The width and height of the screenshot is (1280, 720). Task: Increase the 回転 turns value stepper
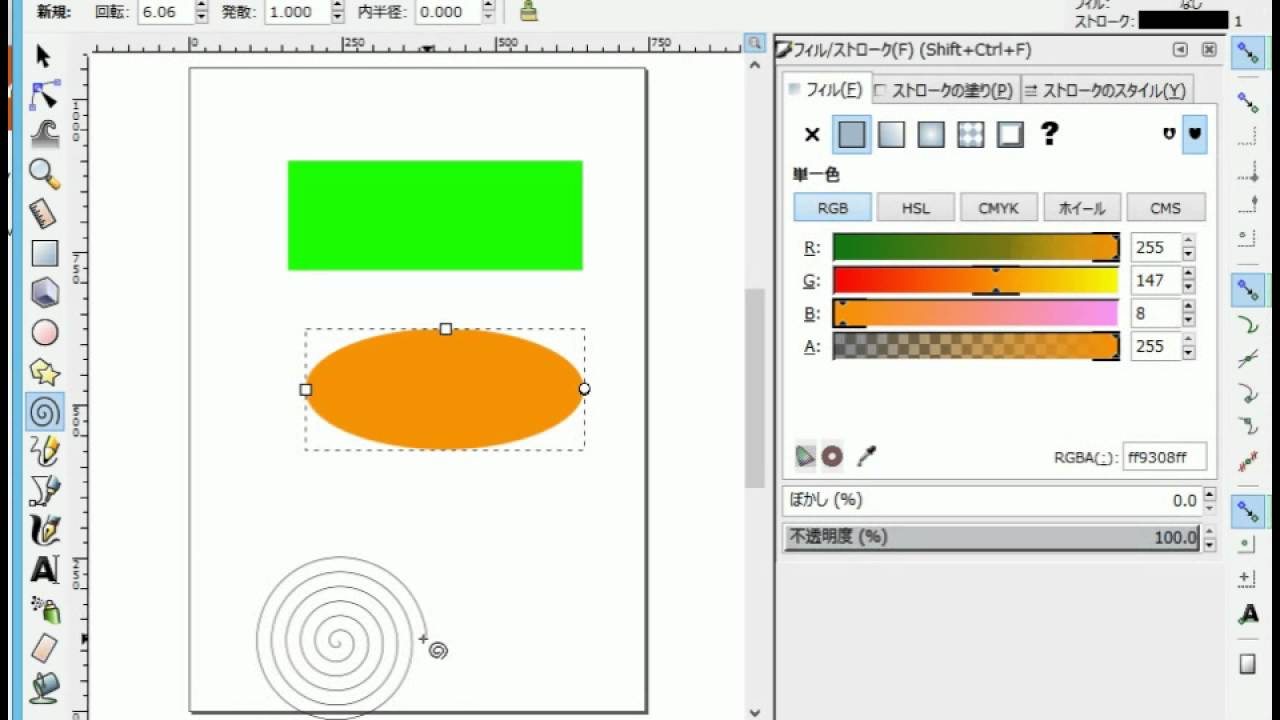[x=201, y=6]
